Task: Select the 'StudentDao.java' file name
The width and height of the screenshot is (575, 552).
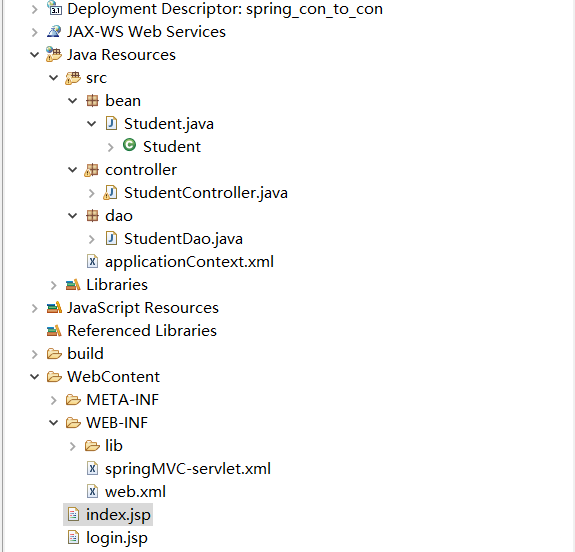Action: coord(183,239)
